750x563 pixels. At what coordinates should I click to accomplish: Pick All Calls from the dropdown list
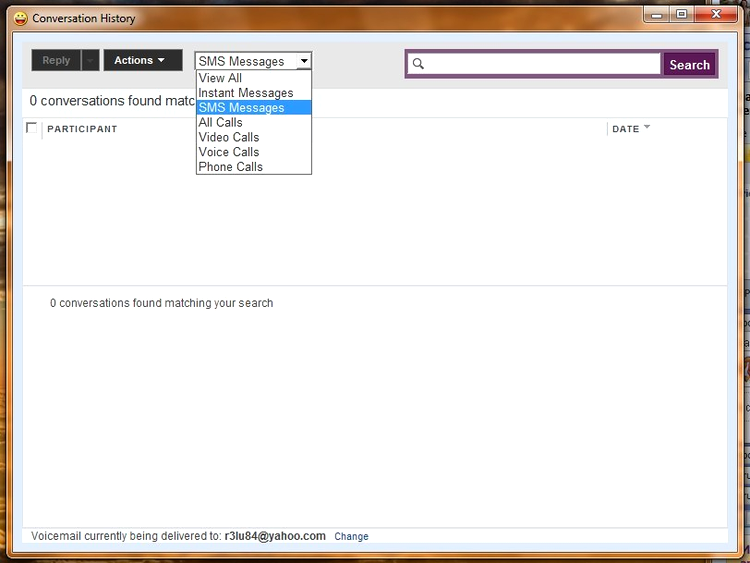(x=254, y=122)
